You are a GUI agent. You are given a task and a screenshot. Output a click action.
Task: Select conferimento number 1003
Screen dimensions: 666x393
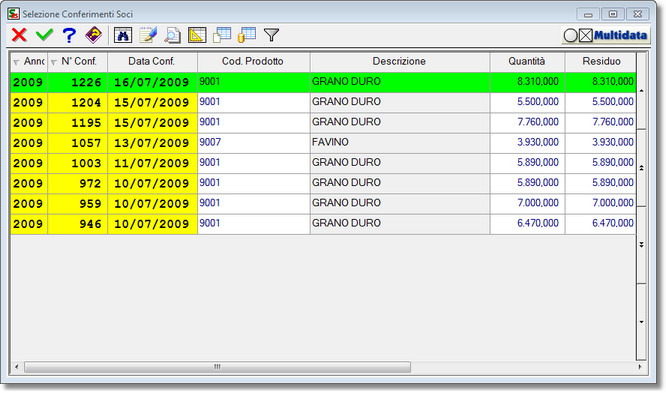(78, 163)
